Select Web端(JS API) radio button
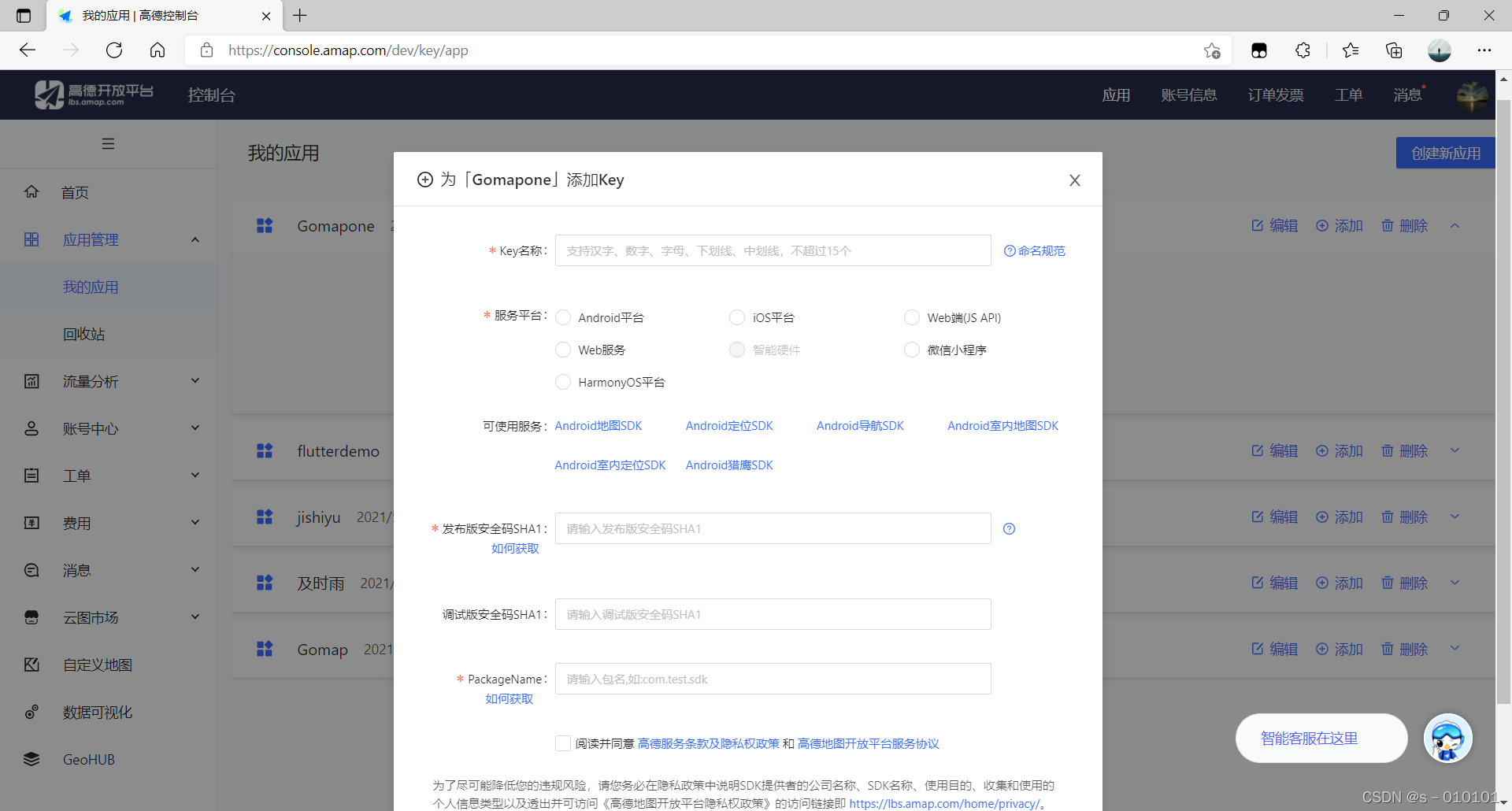The image size is (1512, 811). pos(912,317)
